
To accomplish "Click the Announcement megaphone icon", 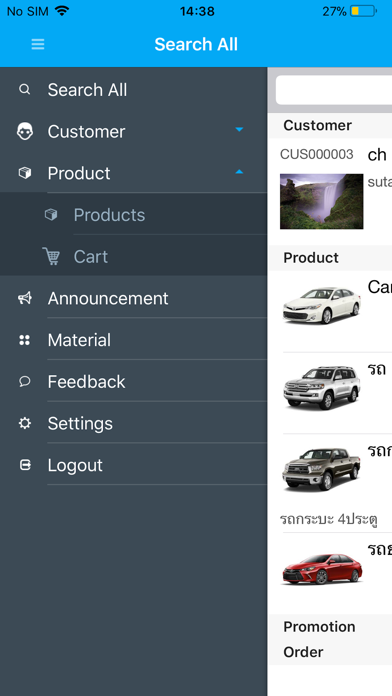I will (25, 298).
